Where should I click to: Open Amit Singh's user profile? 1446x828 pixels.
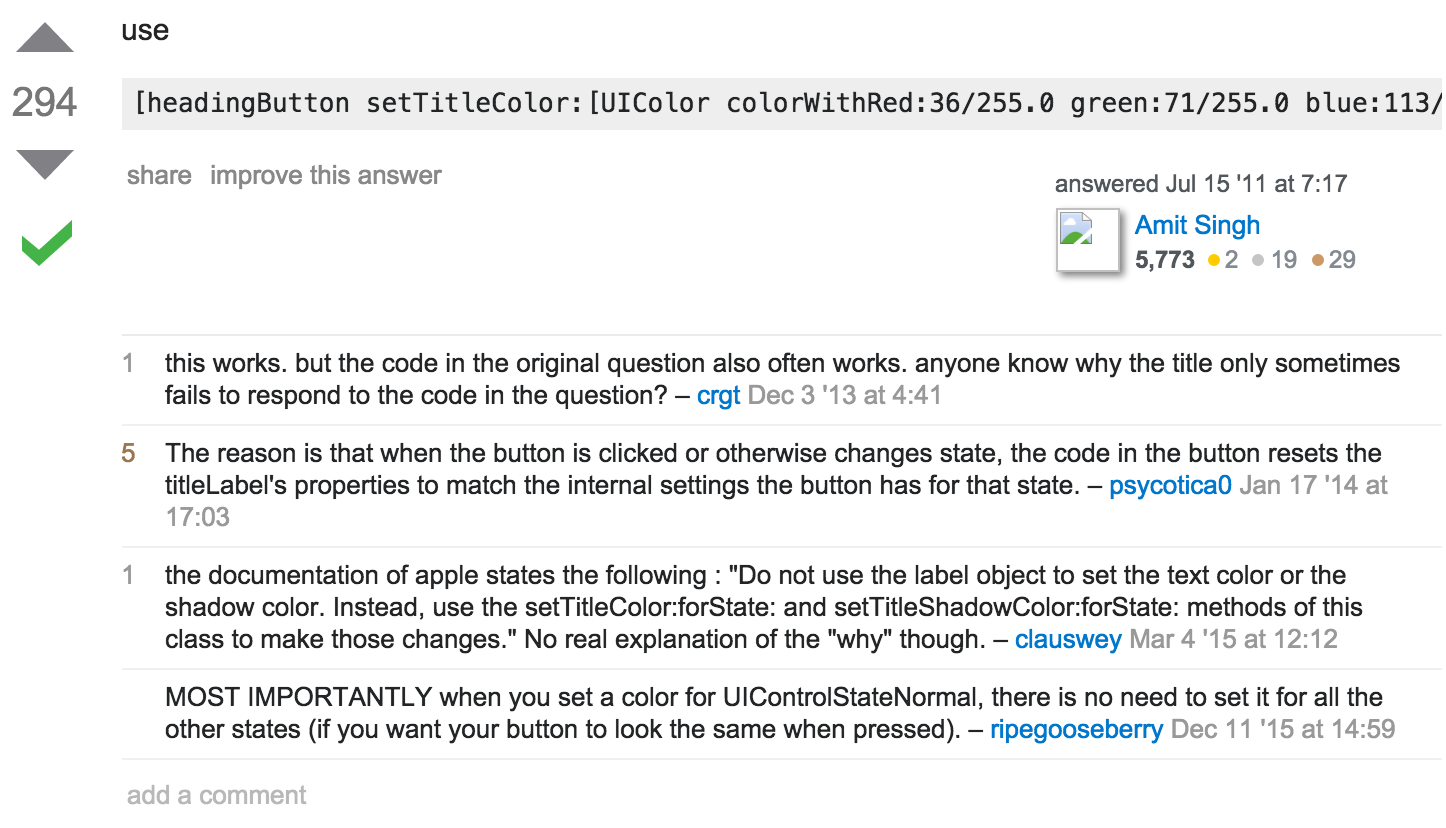pyautogui.click(x=1197, y=225)
